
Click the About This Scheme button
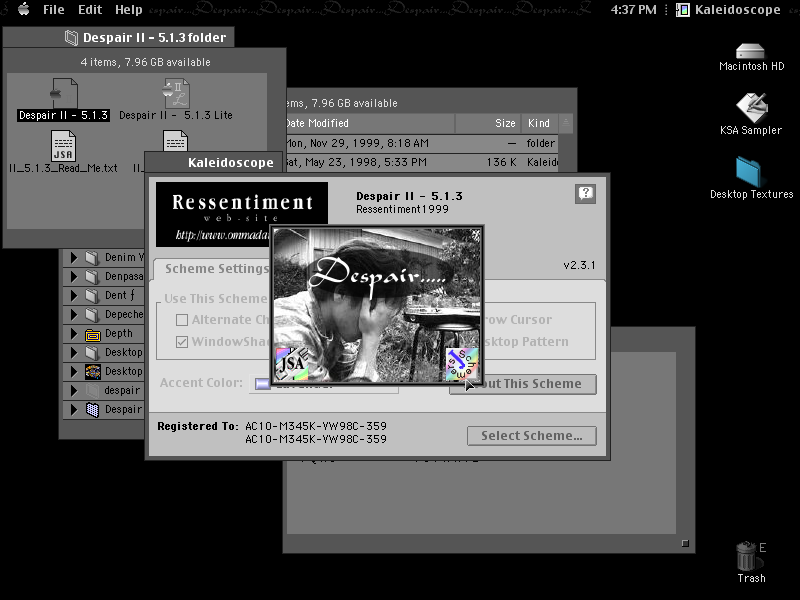(522, 384)
